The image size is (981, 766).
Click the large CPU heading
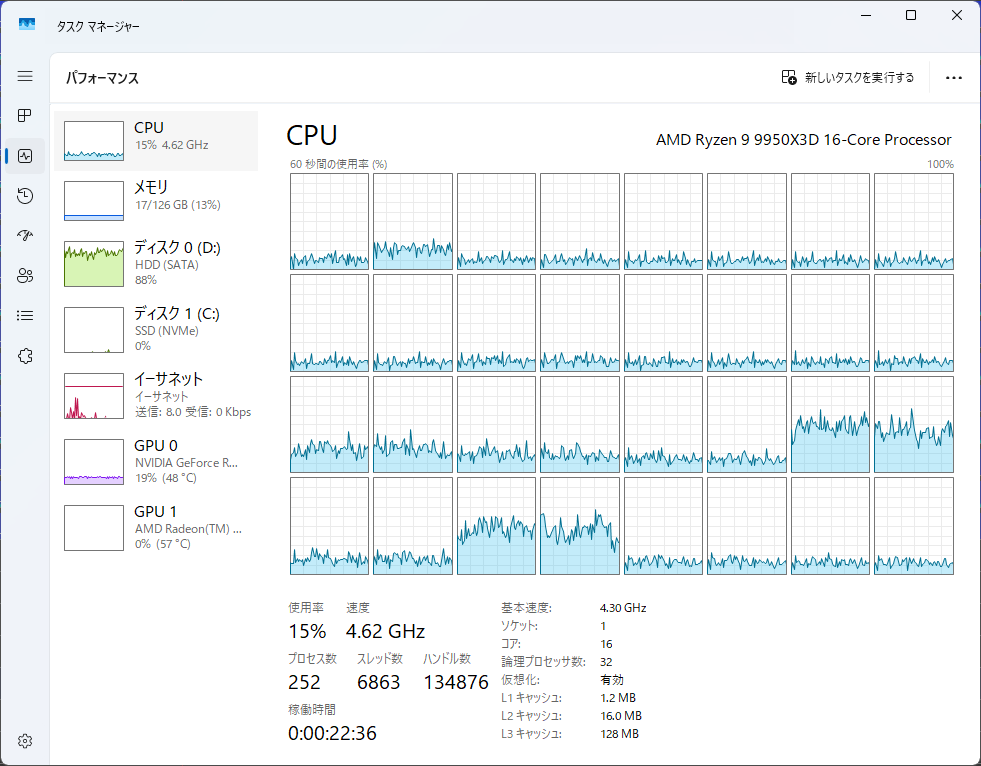click(312, 135)
